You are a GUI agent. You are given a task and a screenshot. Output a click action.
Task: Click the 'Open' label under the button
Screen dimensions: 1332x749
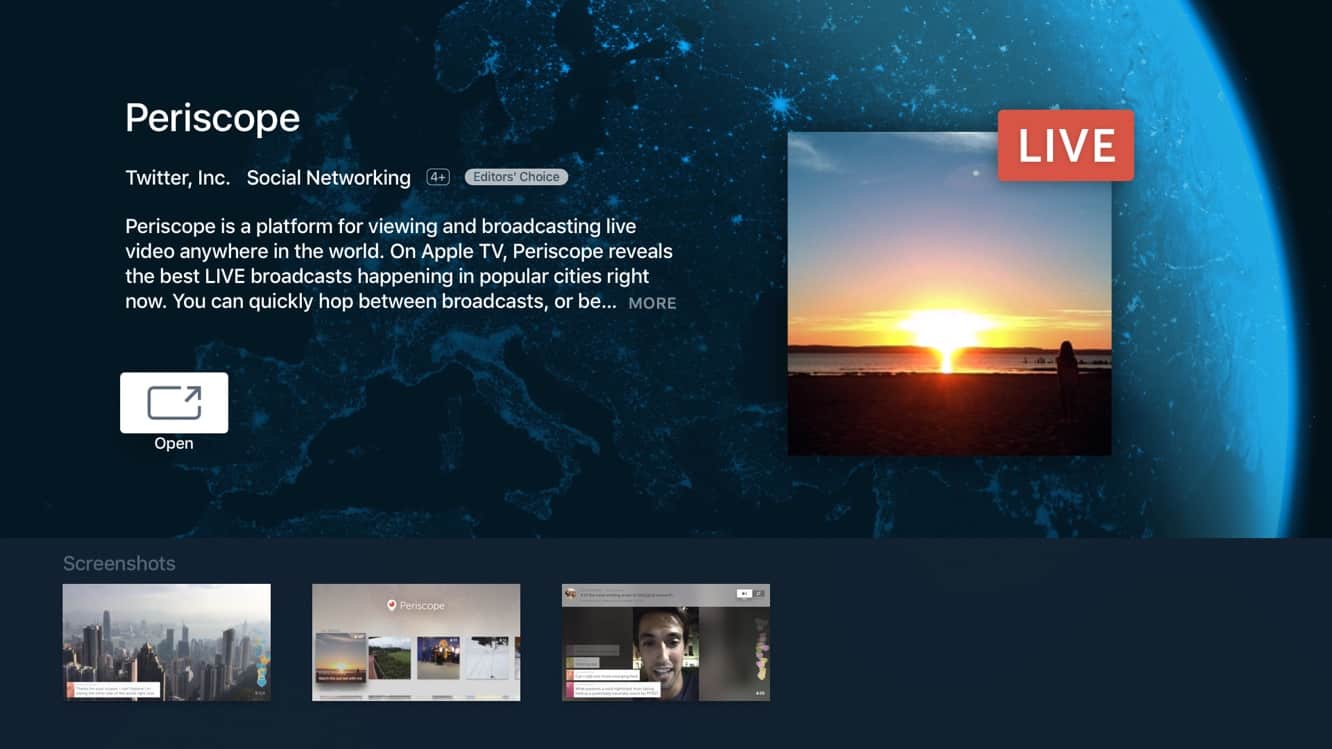[x=174, y=444]
